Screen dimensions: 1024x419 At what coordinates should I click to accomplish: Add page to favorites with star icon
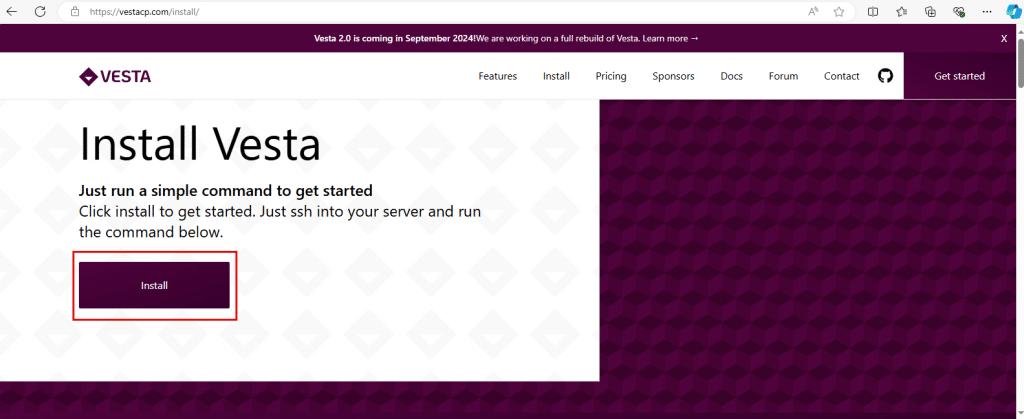point(839,12)
